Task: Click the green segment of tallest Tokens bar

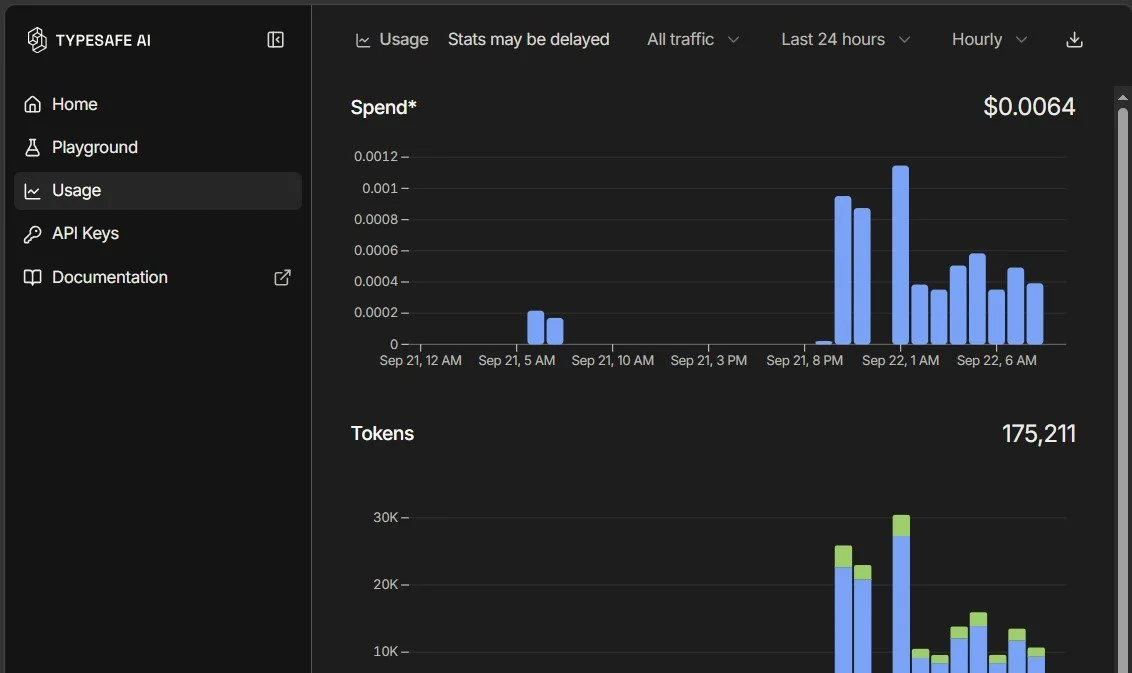Action: click(901, 525)
